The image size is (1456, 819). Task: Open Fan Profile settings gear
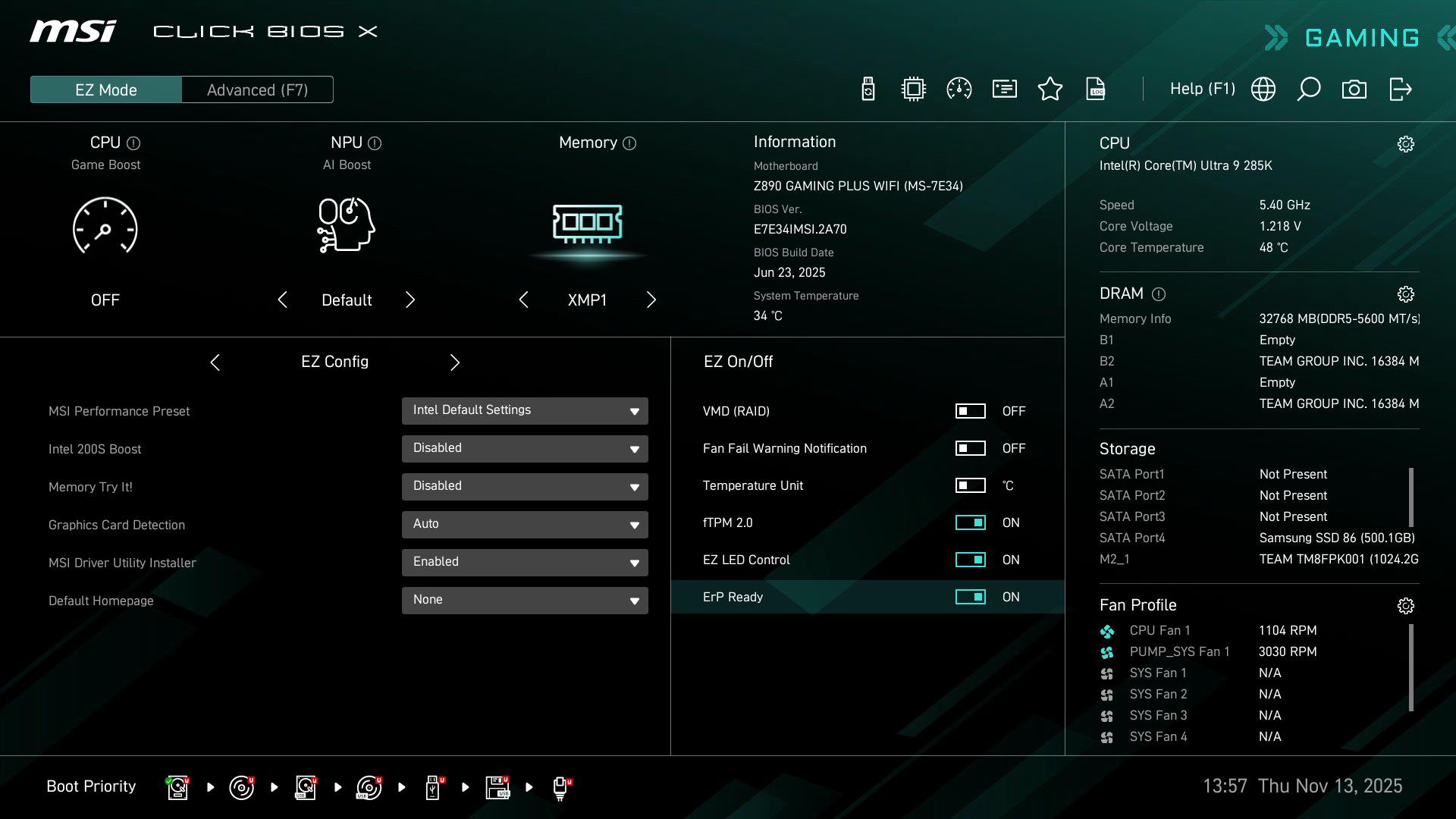1405,606
